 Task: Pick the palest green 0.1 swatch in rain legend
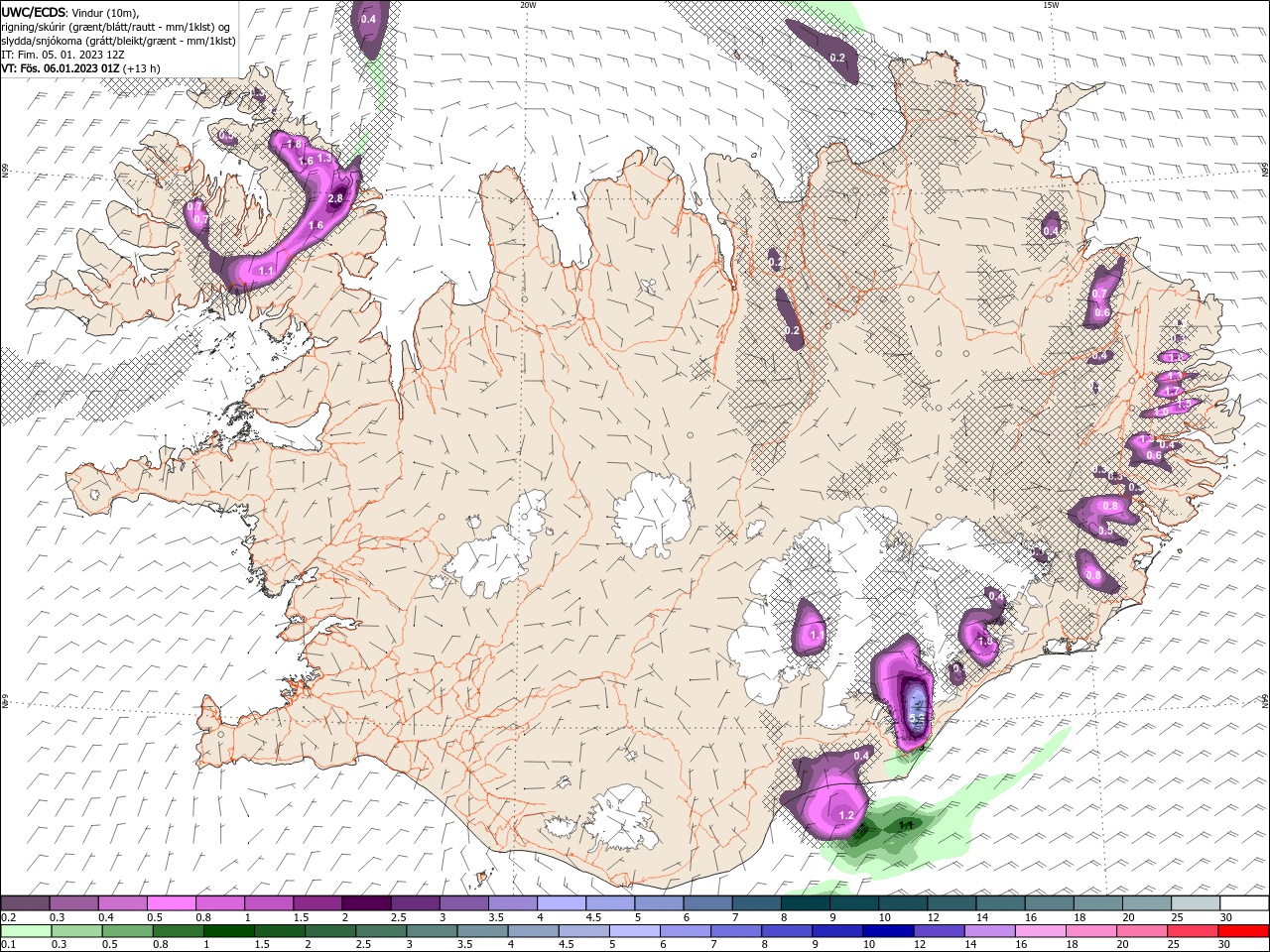tap(24, 930)
